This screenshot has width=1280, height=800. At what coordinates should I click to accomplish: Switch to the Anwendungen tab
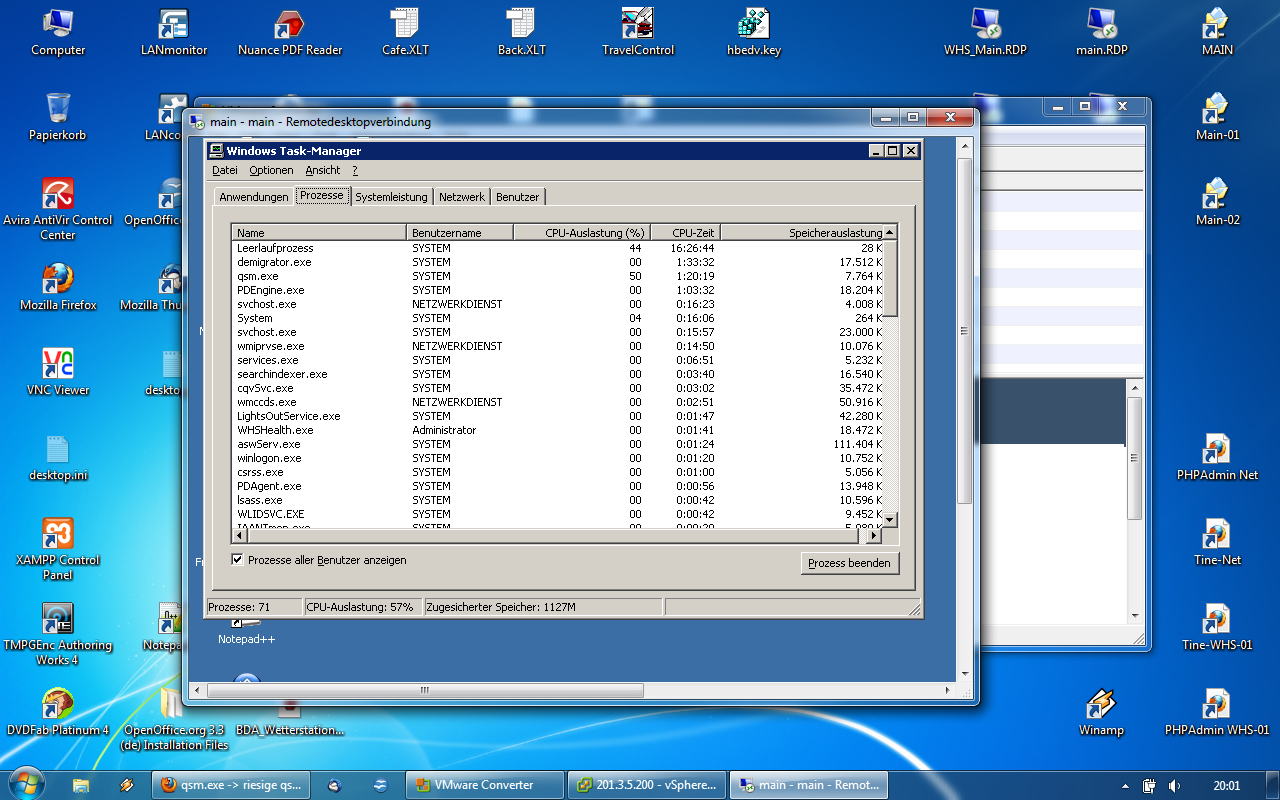pyautogui.click(x=254, y=197)
